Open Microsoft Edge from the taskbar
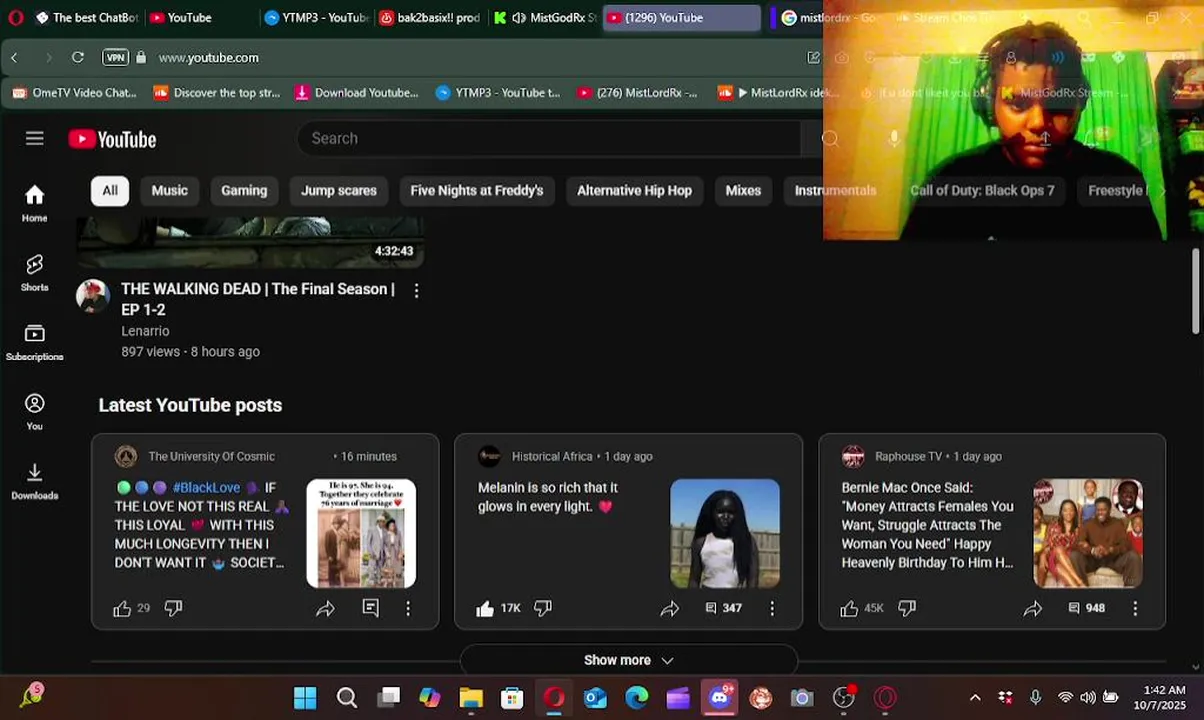 click(x=636, y=697)
